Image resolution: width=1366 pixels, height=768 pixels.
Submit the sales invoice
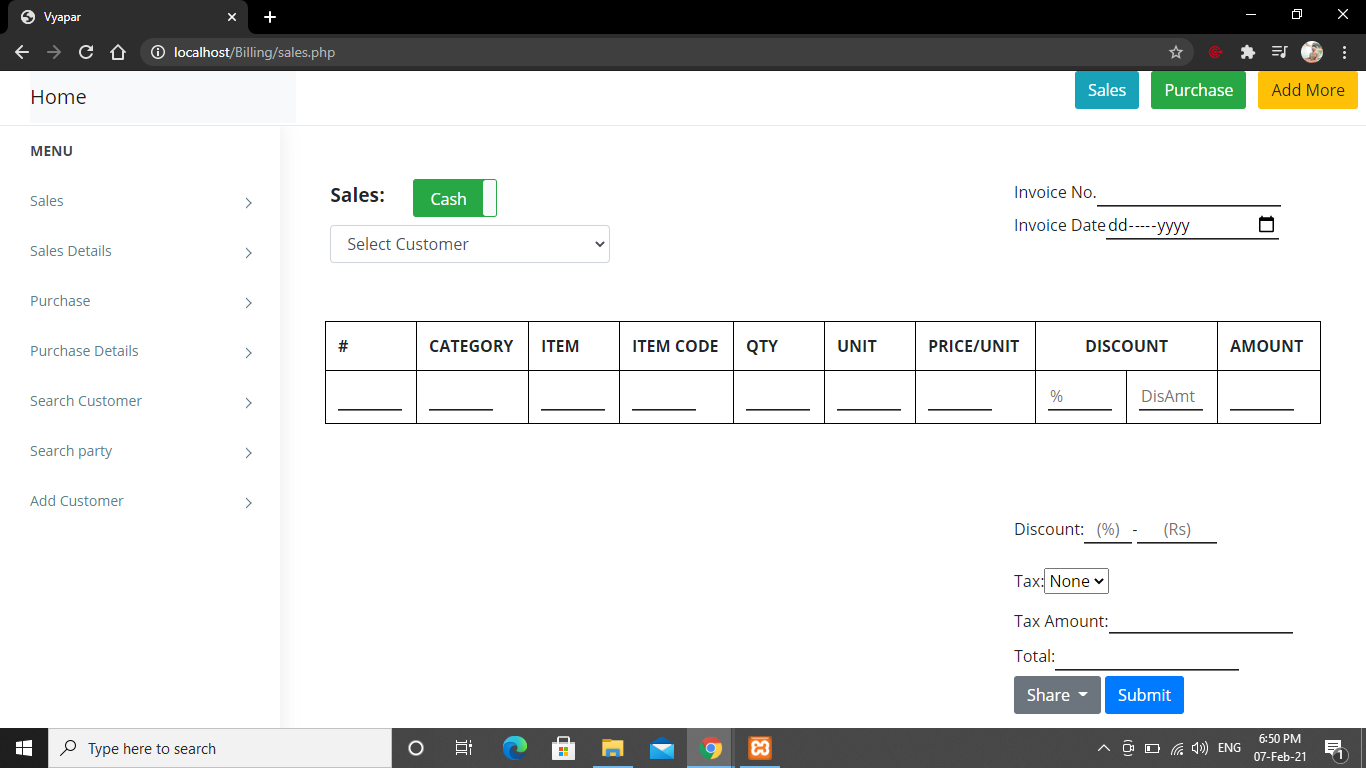tap(1144, 695)
